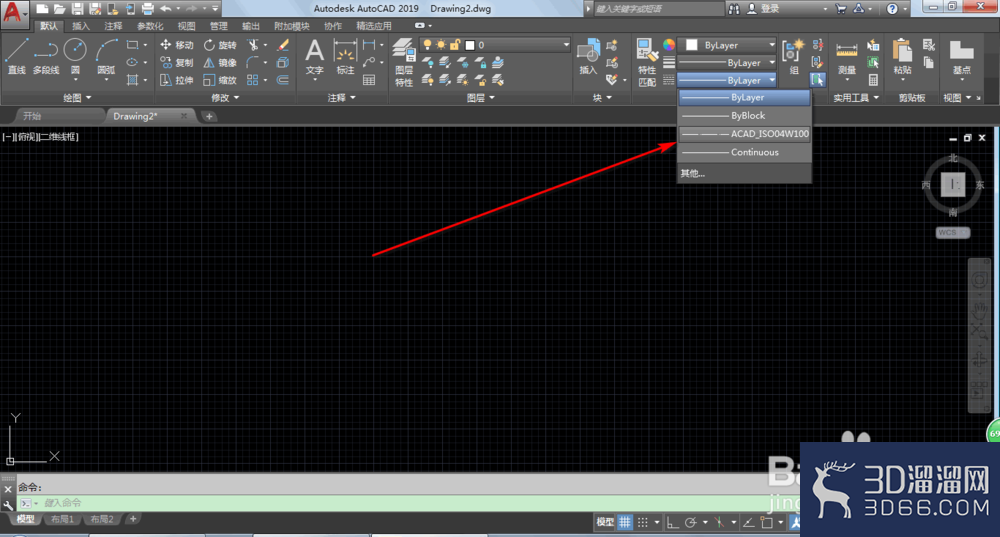1000x537 pixels.
Task: Open the 插入 (Insert) ribbon tab
Action: pyautogui.click(x=81, y=26)
